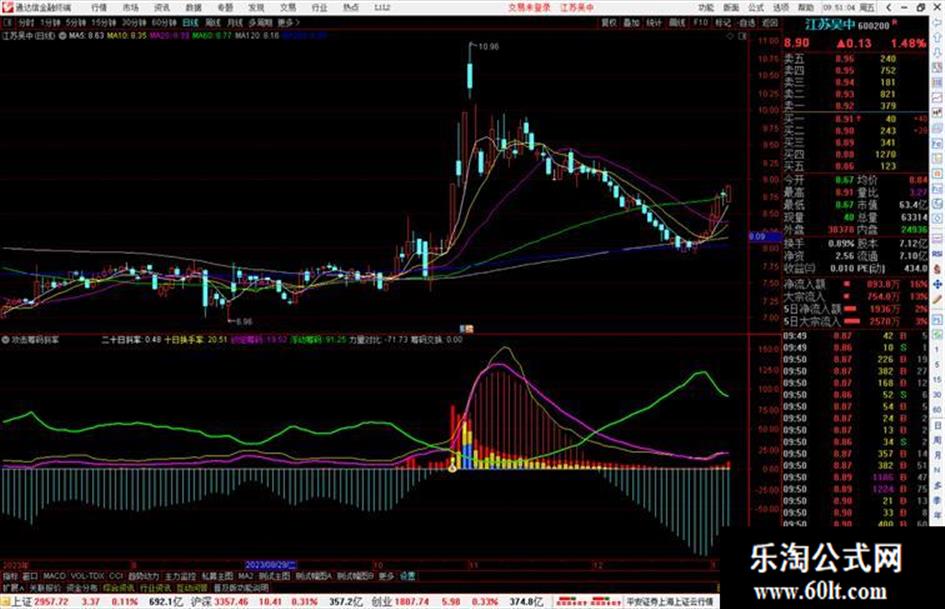
Task: Click the small panel-toggle icon left of 分时
Action: pyautogui.click(x=8, y=22)
